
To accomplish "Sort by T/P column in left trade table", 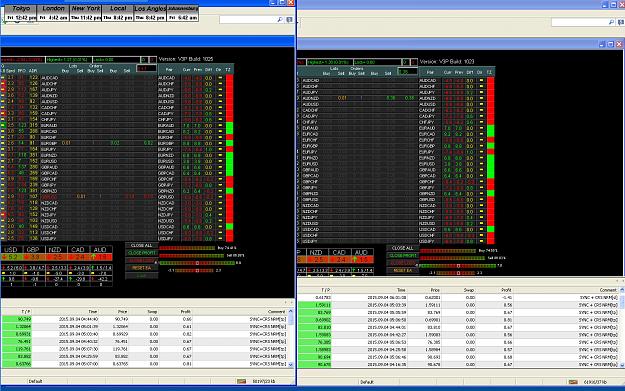I will (26, 312).
